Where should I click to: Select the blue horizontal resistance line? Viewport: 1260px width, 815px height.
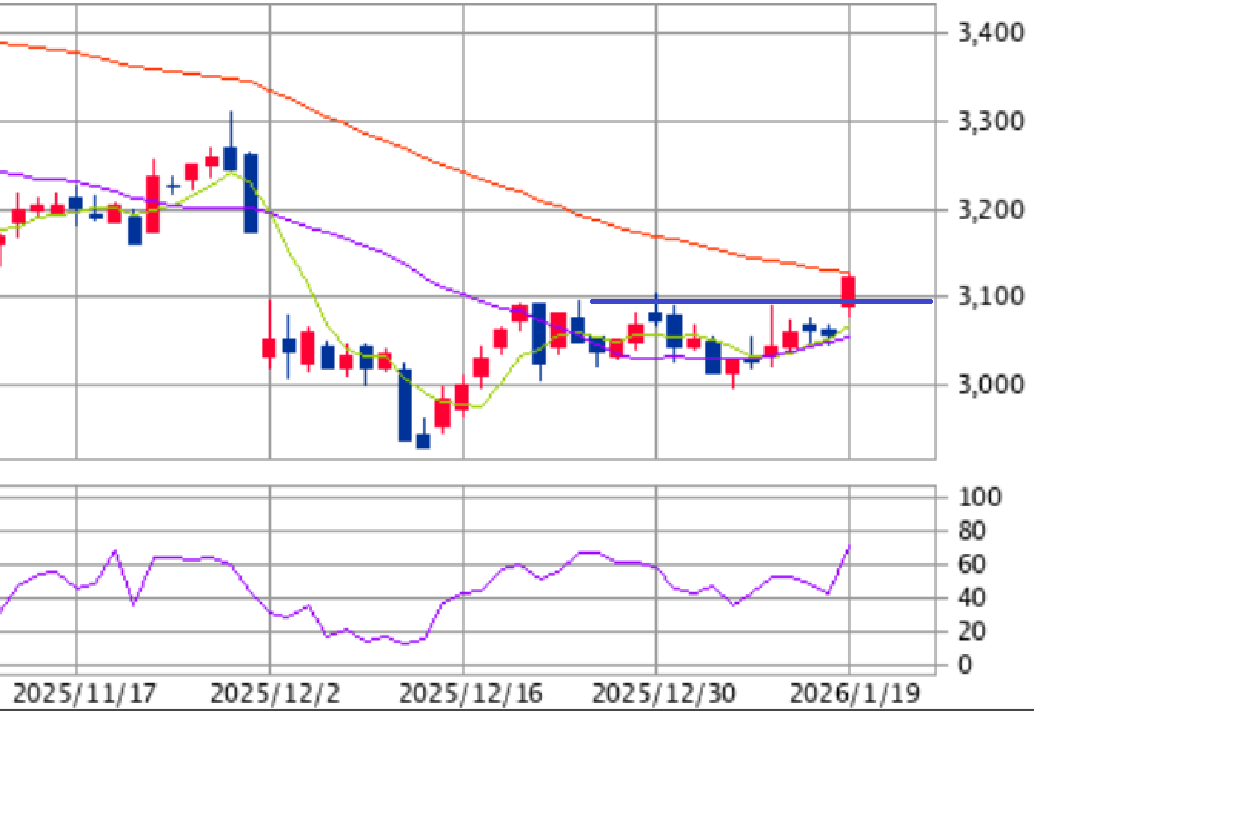760,301
